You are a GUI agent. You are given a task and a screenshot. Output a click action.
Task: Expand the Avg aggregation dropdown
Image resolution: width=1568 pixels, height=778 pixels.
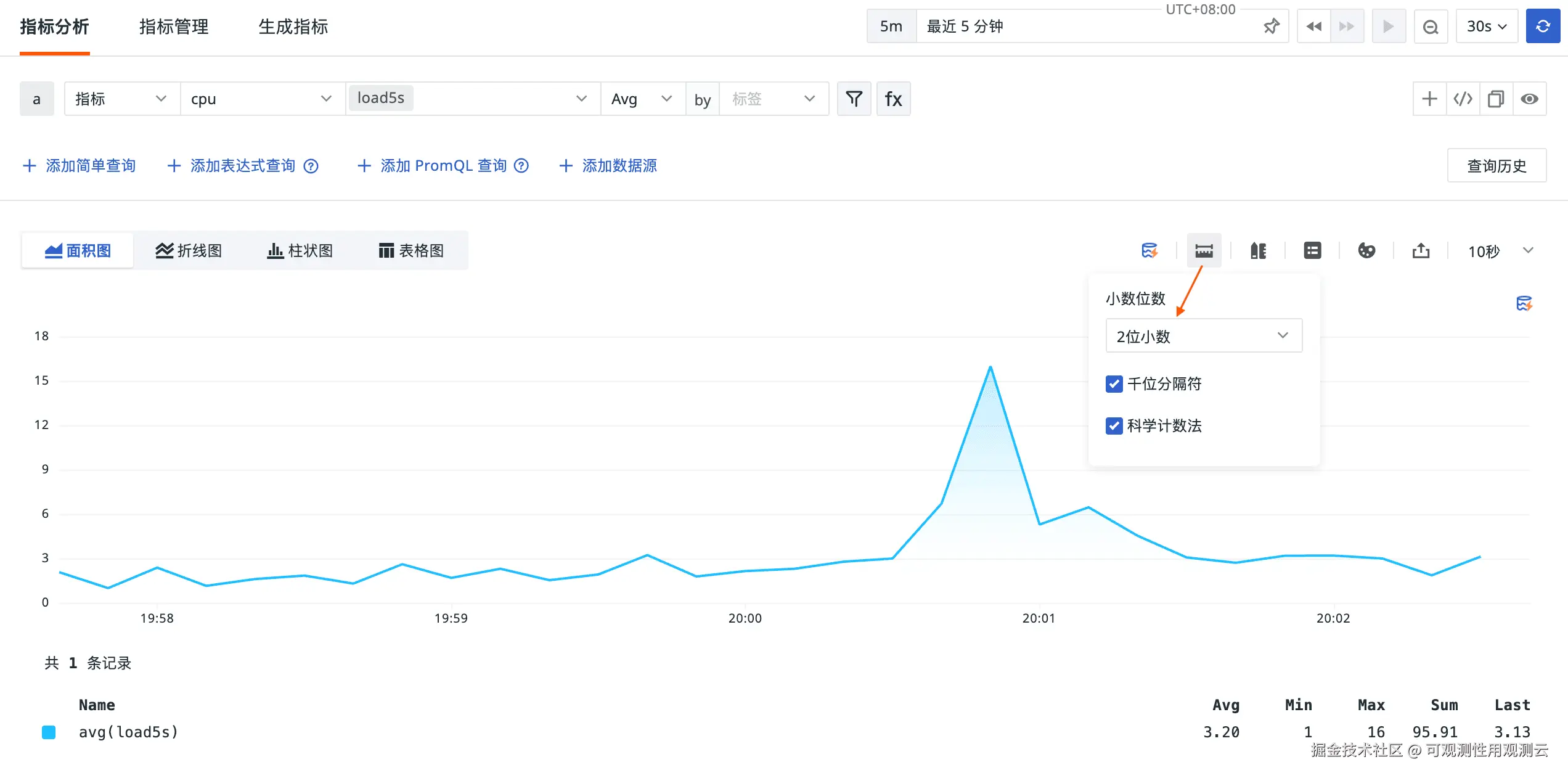[x=642, y=99]
